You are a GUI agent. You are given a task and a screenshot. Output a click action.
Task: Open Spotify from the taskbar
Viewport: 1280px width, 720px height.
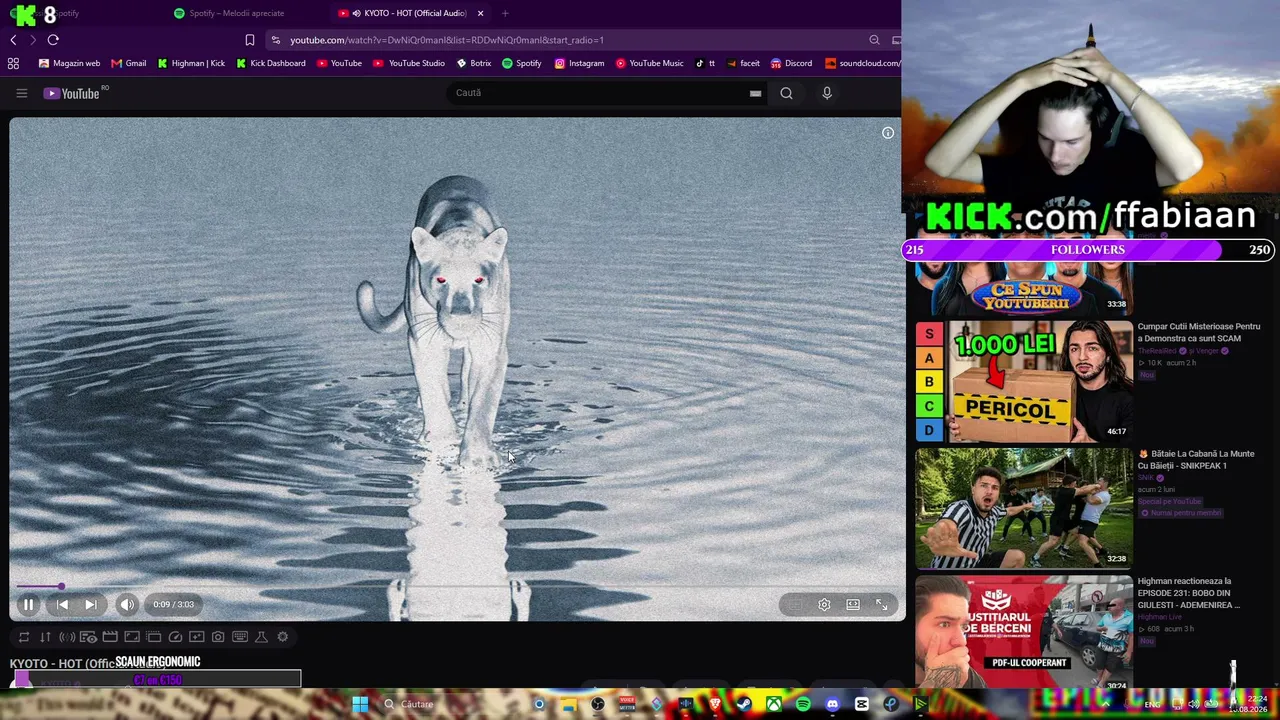tap(803, 704)
